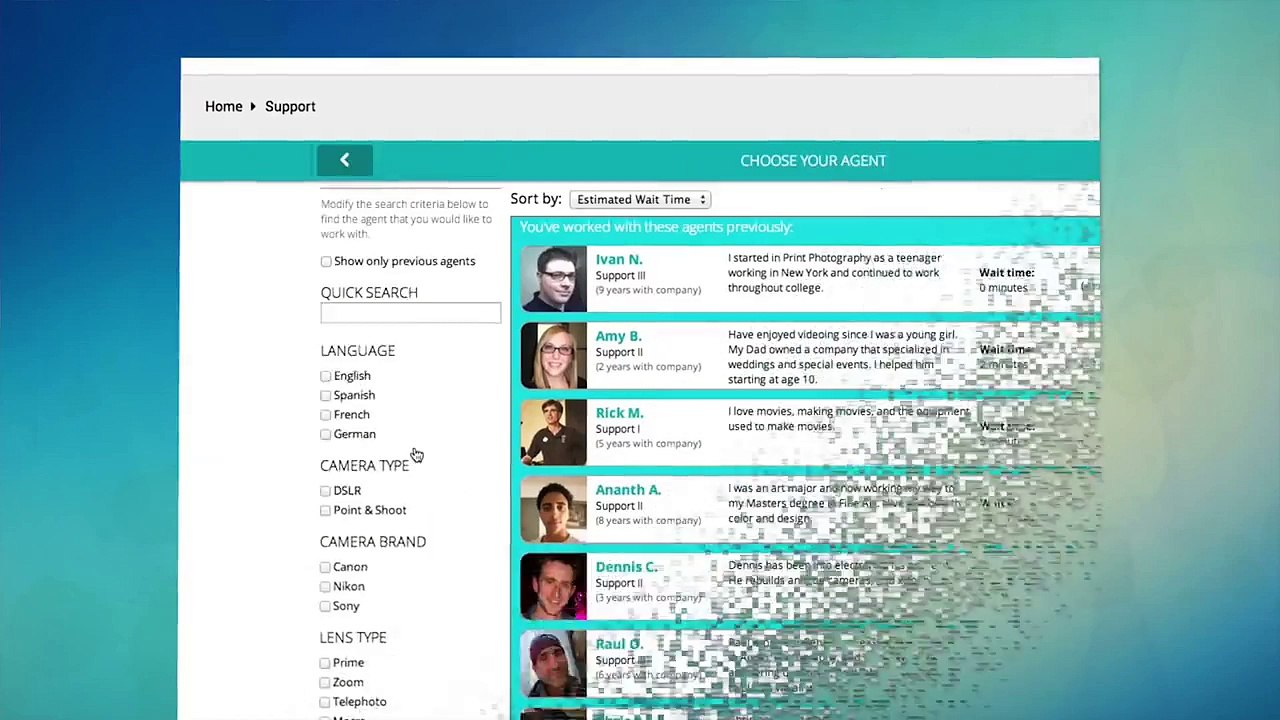Choose agent Rick M. by name
Screen dimensions: 1280x720
[619, 413]
